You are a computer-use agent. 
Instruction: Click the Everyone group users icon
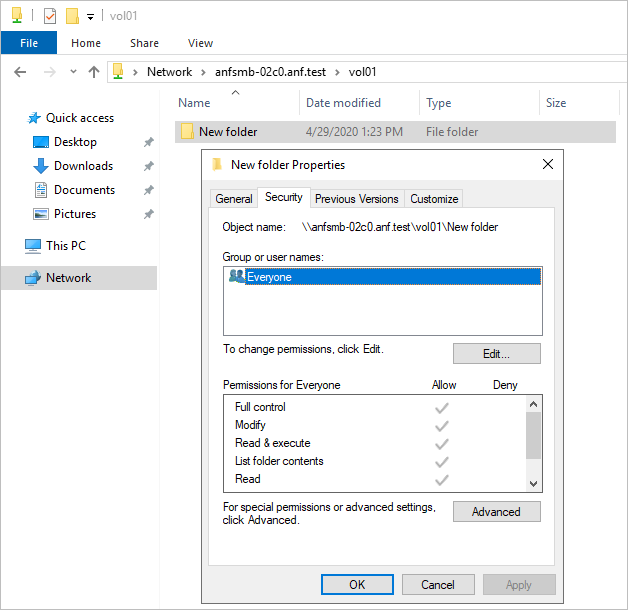pos(236,276)
